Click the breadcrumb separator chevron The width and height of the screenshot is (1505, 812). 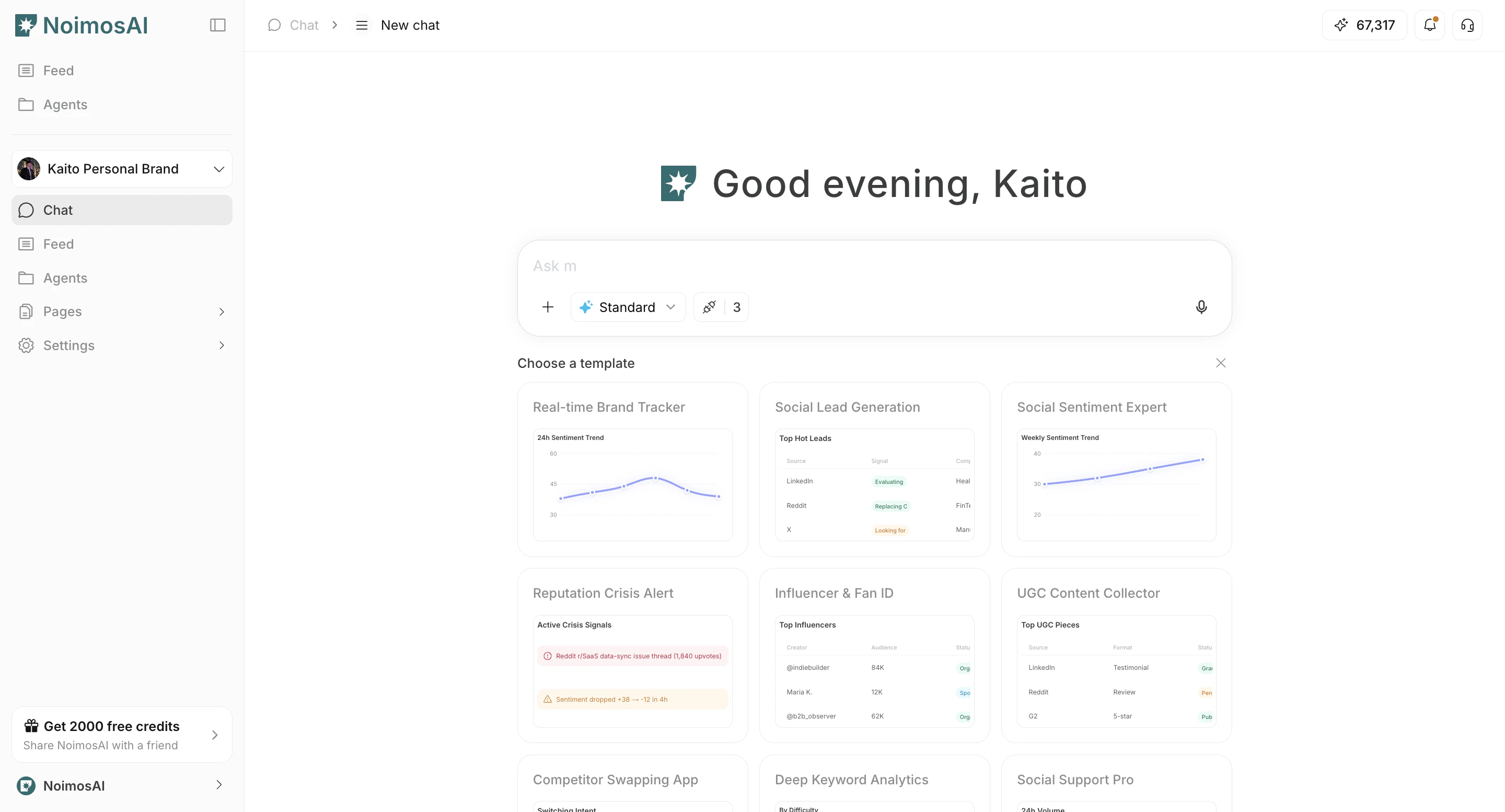(335, 25)
